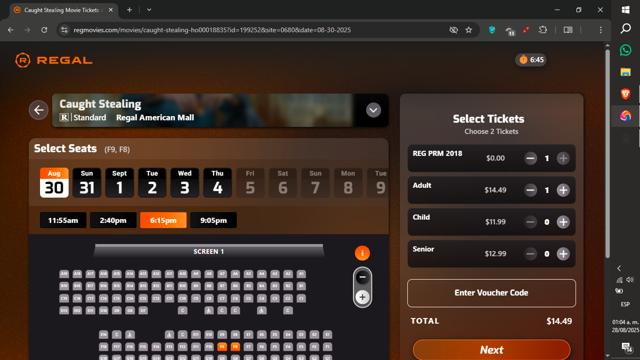Increase Senior ticket count
This screenshot has height=360, width=640.
[563, 254]
